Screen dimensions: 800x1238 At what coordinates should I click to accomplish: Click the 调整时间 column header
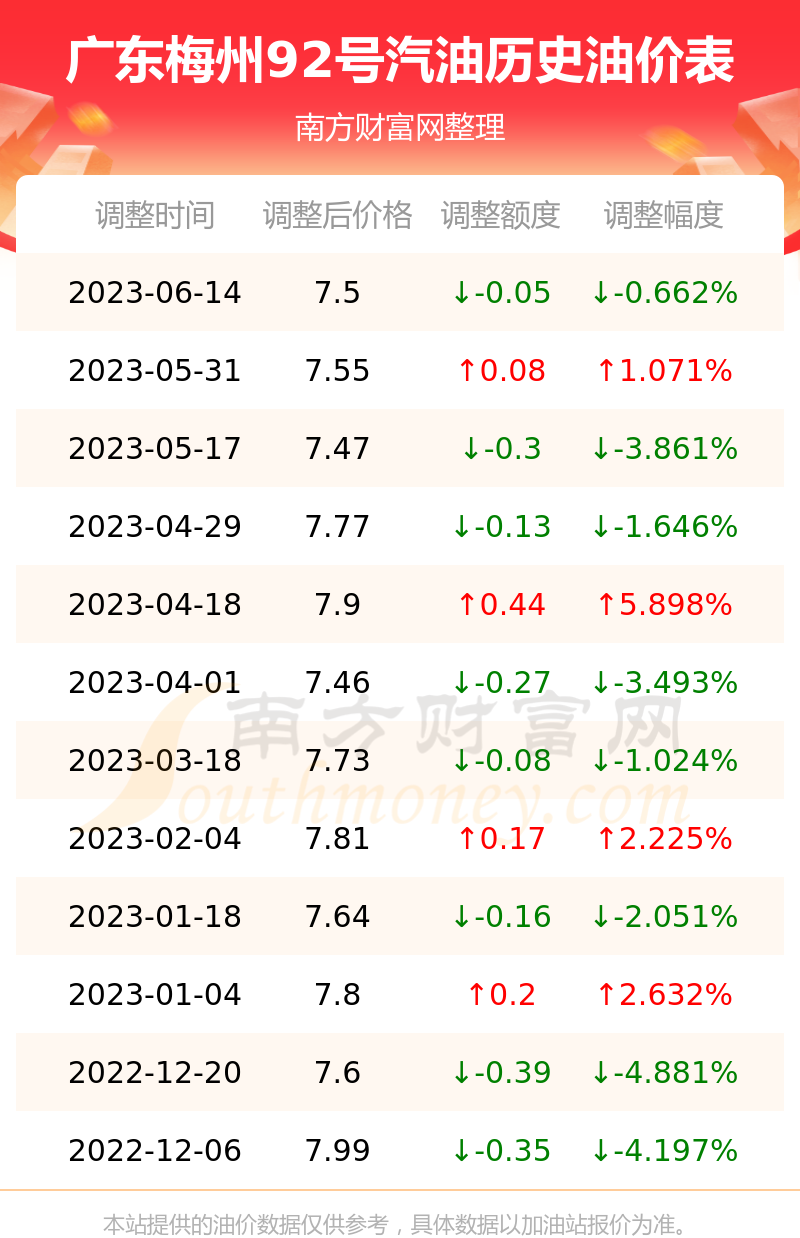click(155, 215)
